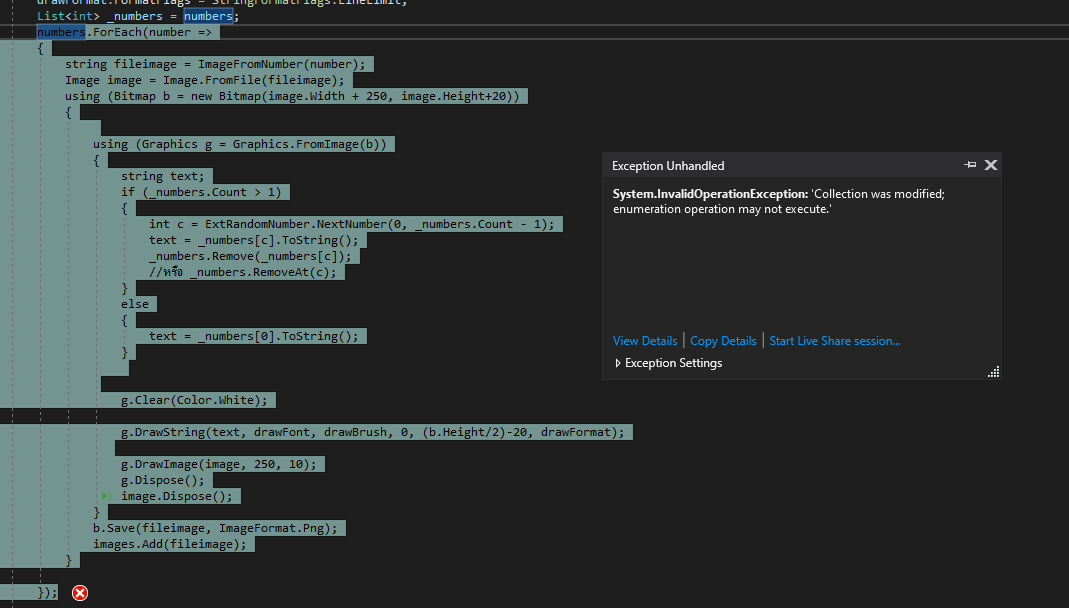This screenshot has height=608, width=1069.
Task: Click using Graphics g = Graphics.FromImage line
Action: 240,145
